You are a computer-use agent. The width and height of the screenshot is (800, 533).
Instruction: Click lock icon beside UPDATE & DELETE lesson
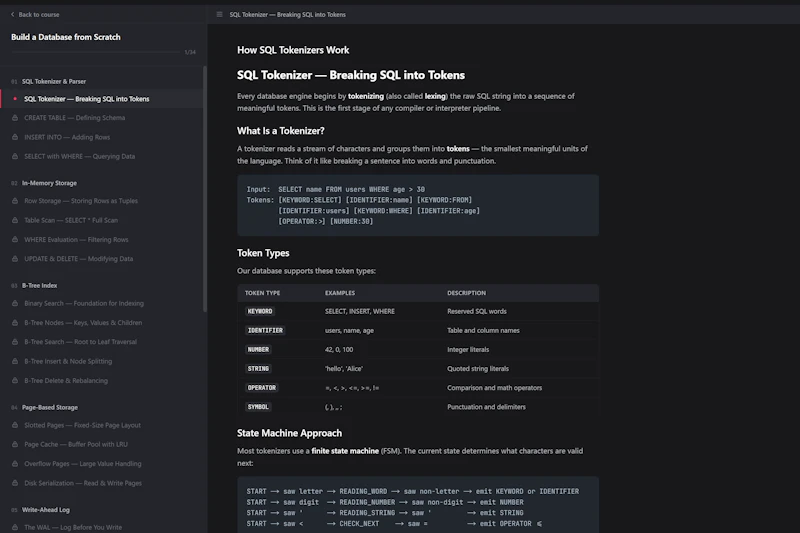pos(15,259)
